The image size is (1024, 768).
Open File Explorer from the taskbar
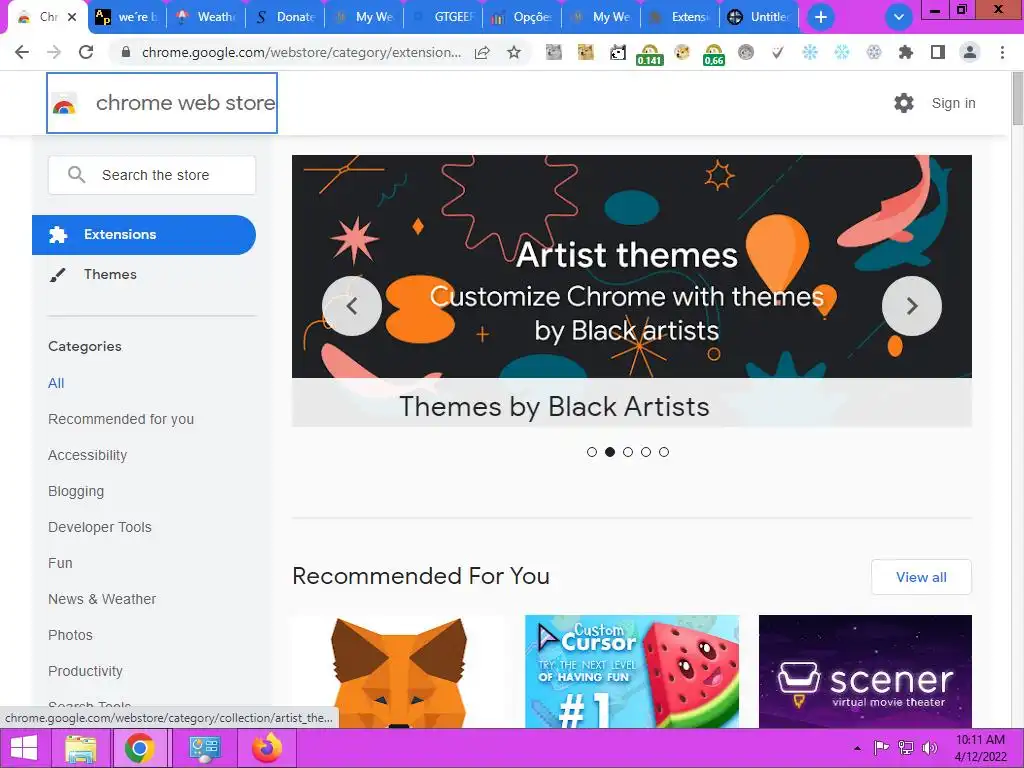click(x=80, y=748)
